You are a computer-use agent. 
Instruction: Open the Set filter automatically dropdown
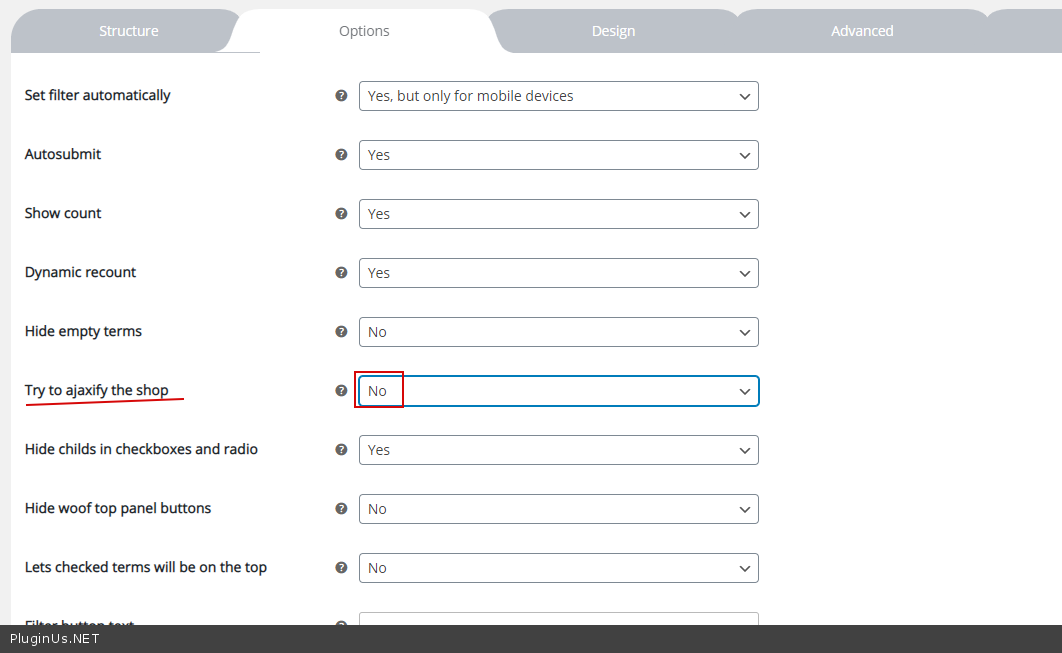click(x=558, y=96)
